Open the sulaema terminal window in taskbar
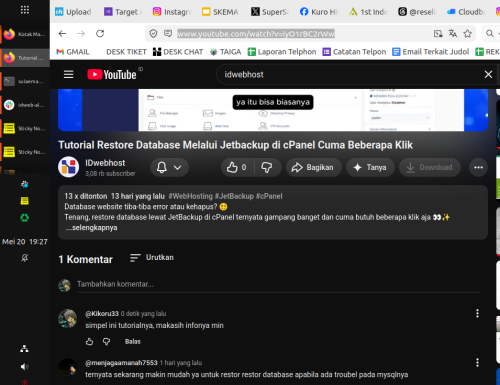This screenshot has height=385, width=500. pos(25,81)
